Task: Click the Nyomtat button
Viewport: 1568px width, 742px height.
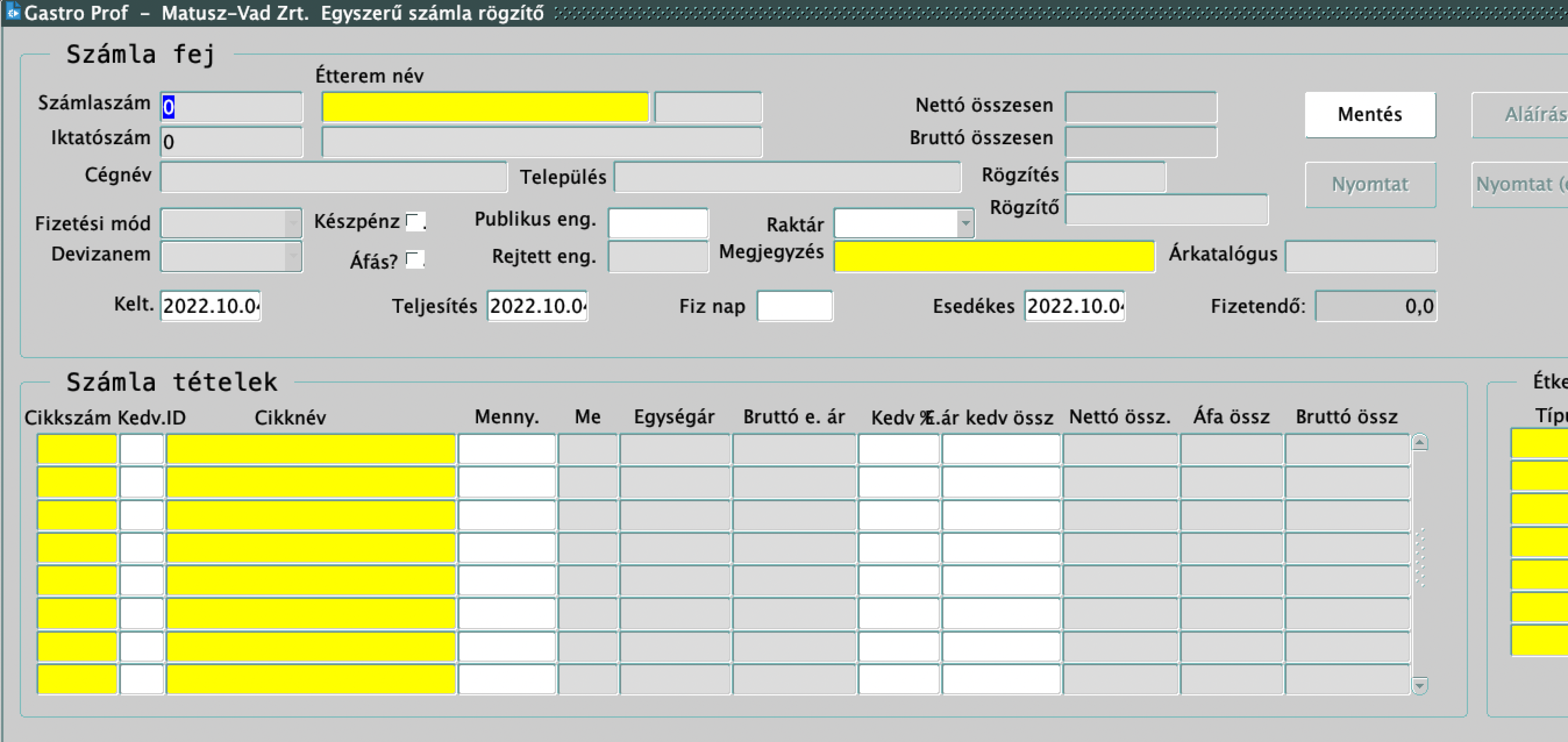Action: coord(1370,184)
